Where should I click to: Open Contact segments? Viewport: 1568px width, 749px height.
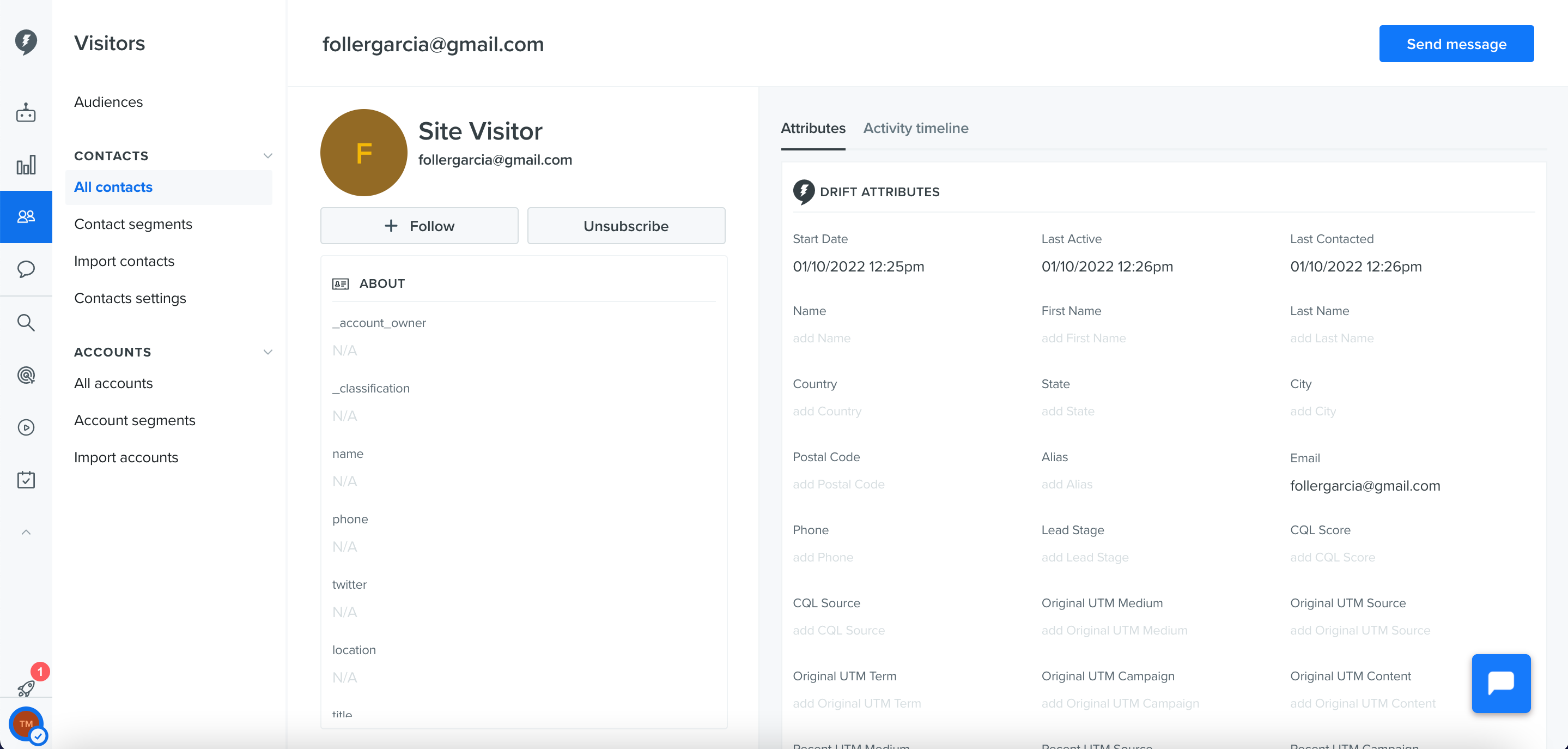coord(133,224)
